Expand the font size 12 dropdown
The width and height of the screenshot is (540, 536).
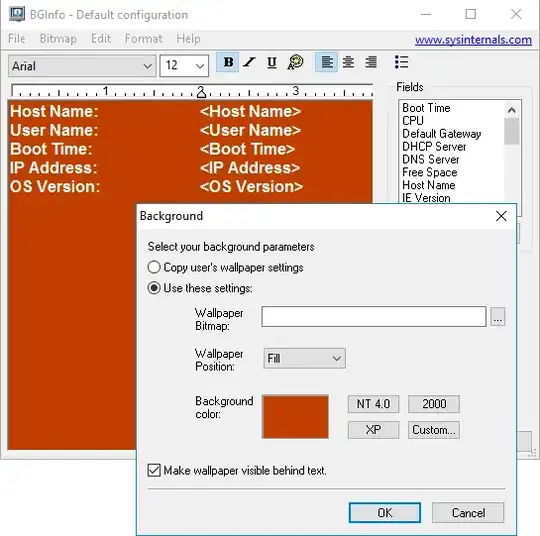pos(184,65)
